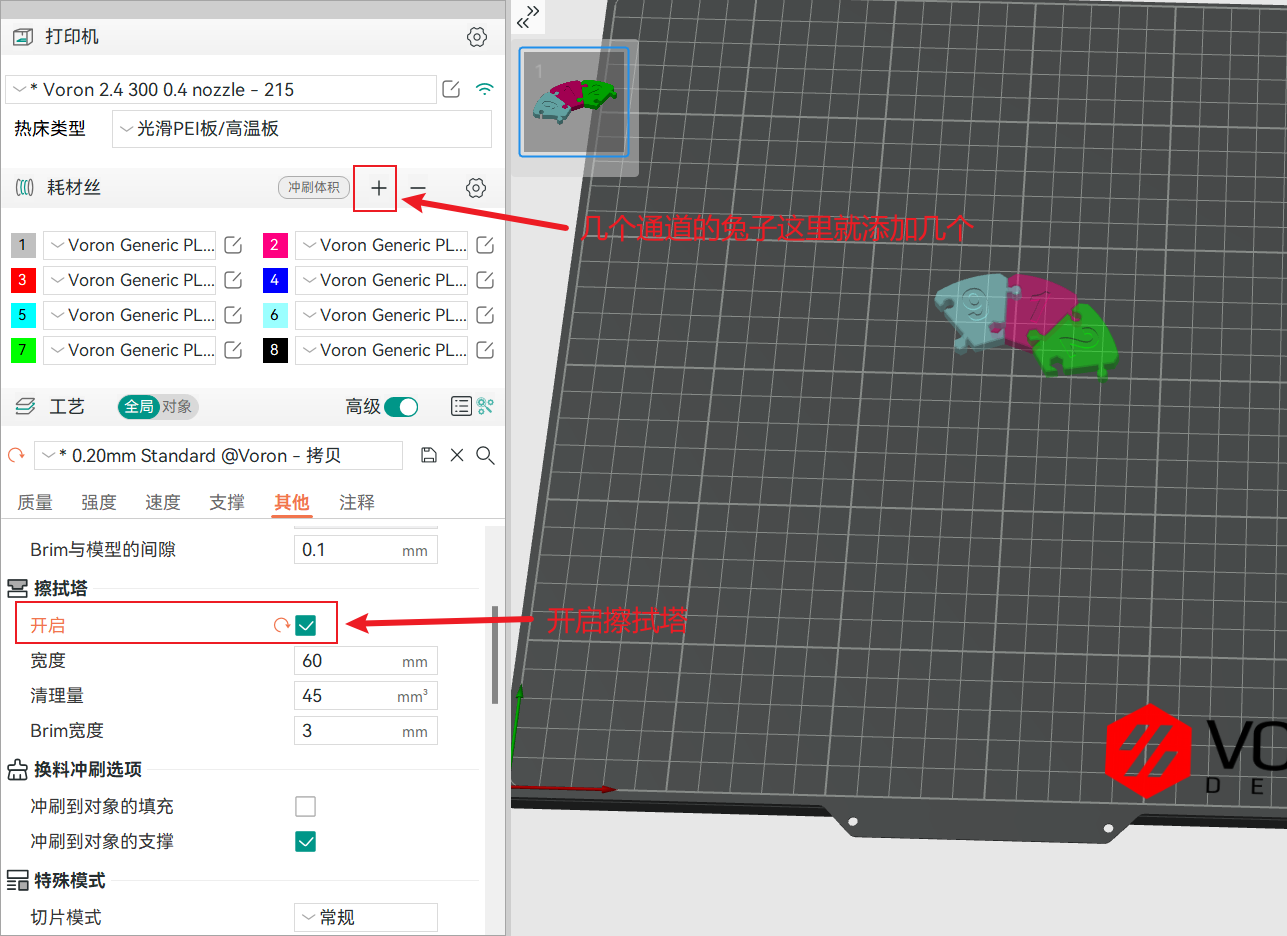
Task: Toggle the wipe tower enable checkbox
Action: (x=306, y=626)
